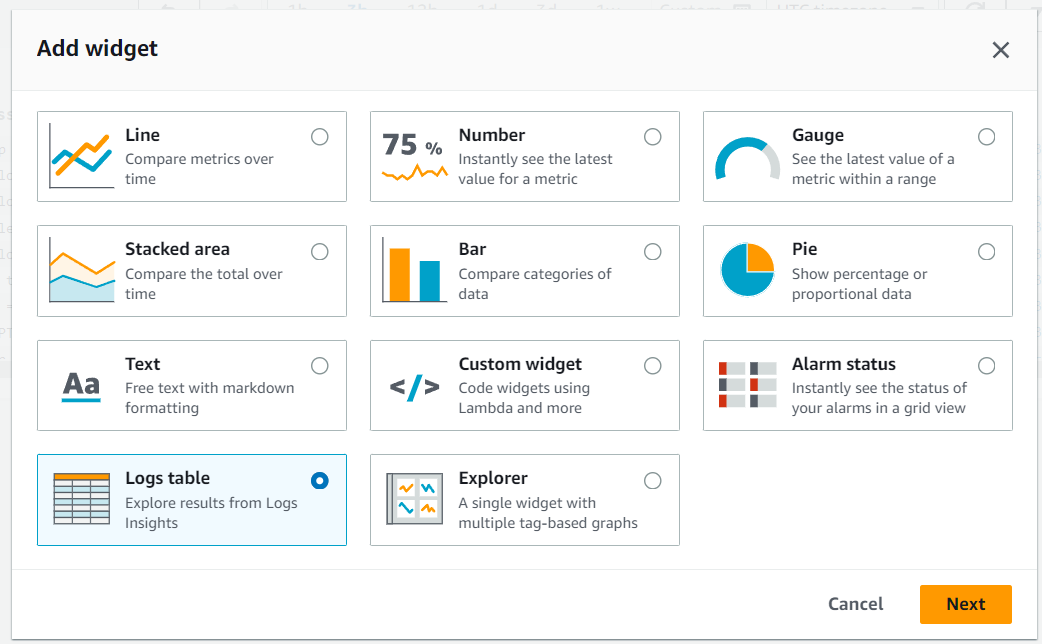Select the Line radio button
The image size is (1042, 644).
pos(320,137)
